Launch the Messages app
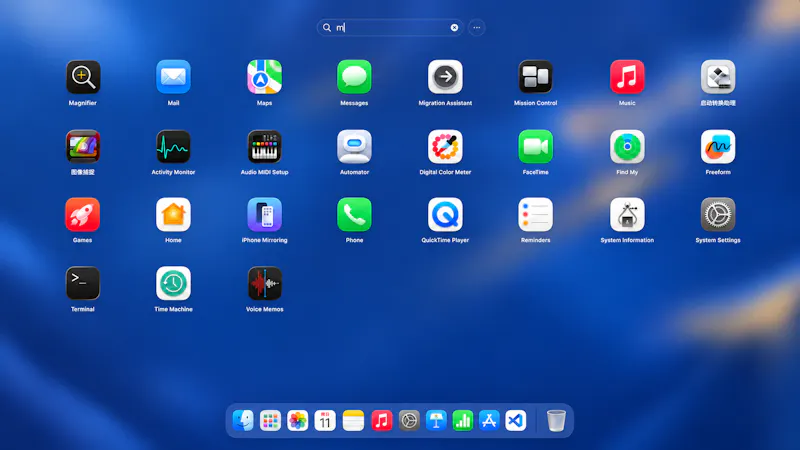This screenshot has width=800, height=450. [x=354, y=77]
